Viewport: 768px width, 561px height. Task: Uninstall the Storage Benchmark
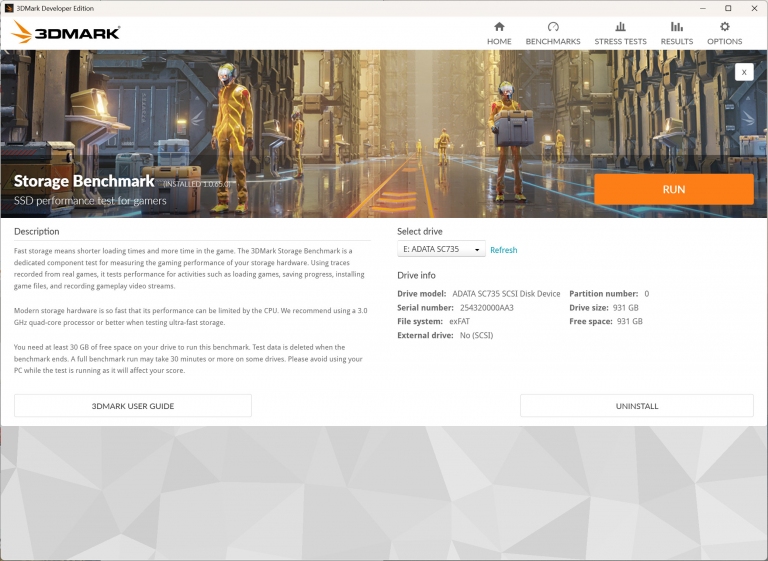pos(636,406)
